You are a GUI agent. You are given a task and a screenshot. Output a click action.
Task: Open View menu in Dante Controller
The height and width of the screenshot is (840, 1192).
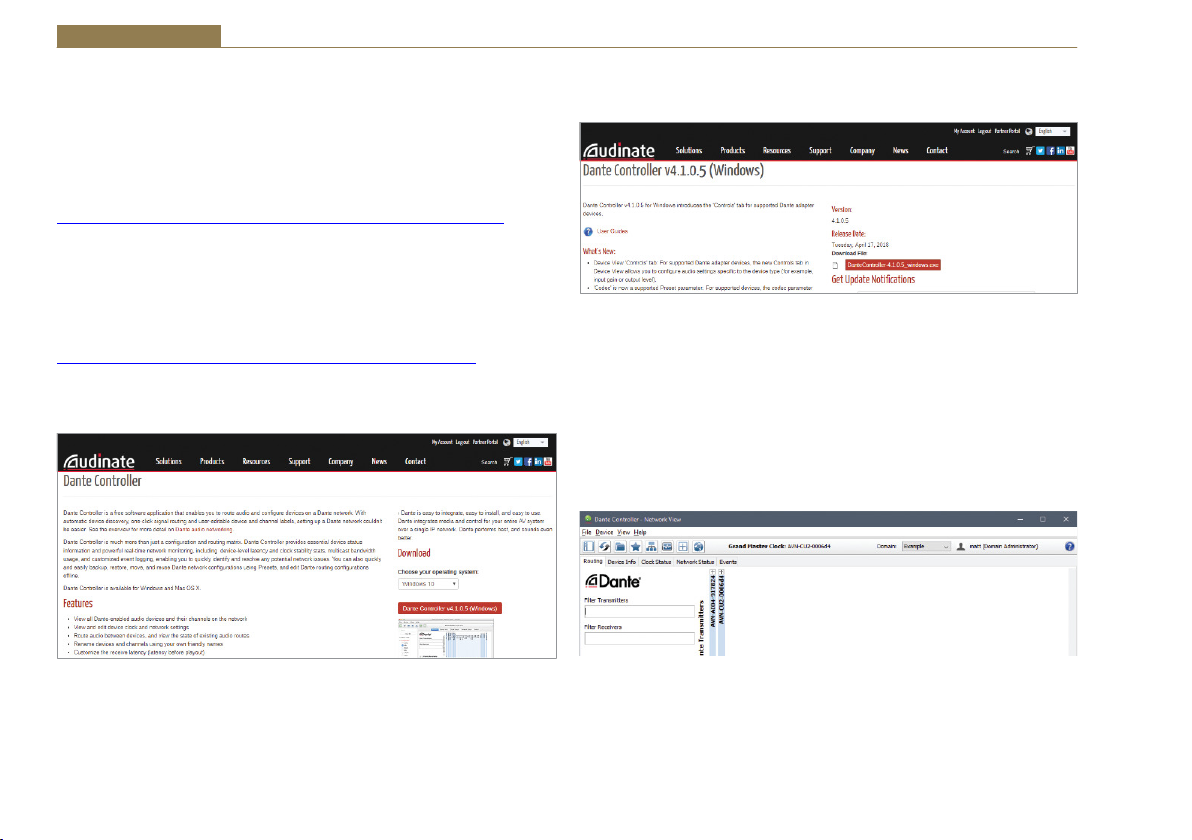pos(624,532)
